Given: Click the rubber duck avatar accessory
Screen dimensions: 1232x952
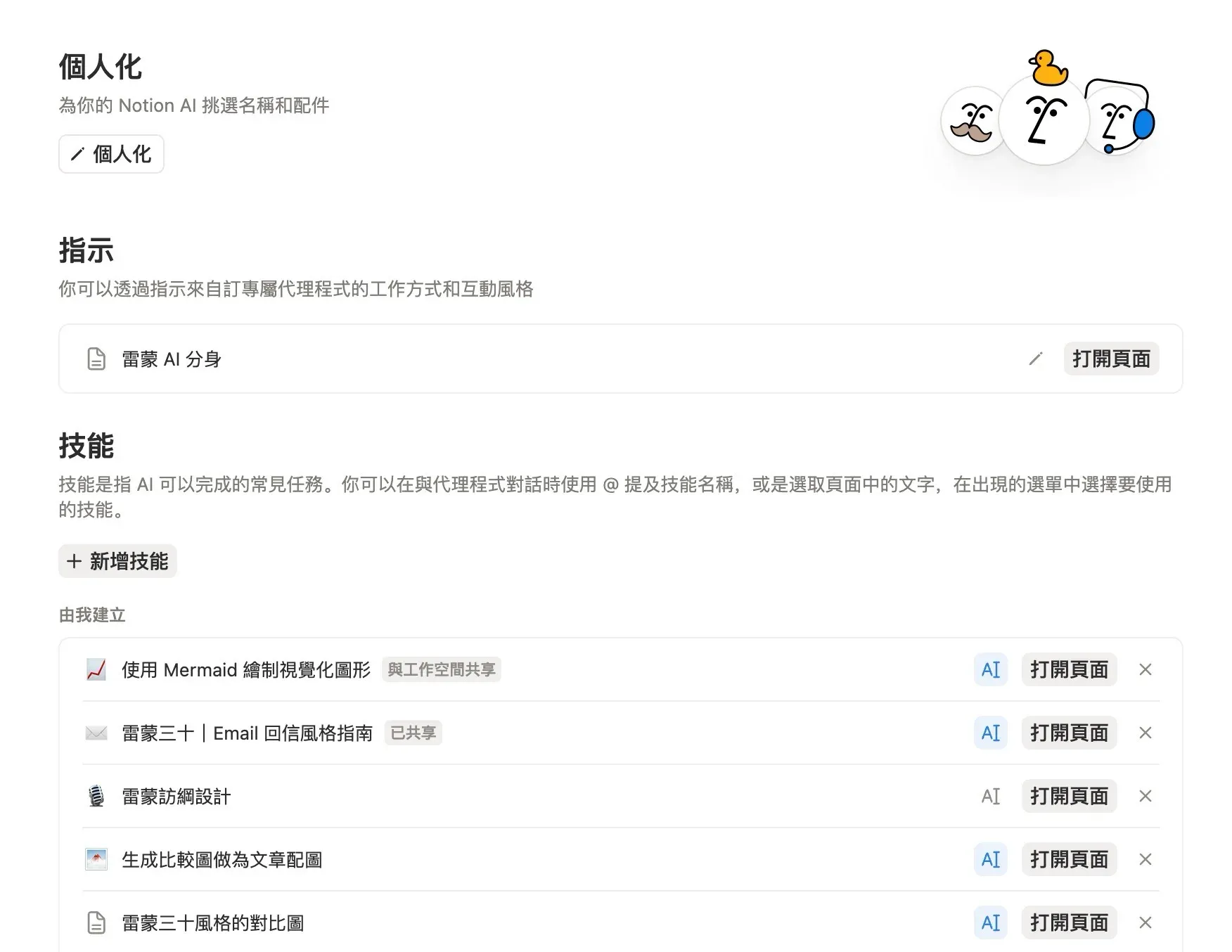Looking at the screenshot, I should pyautogui.click(x=1048, y=68).
